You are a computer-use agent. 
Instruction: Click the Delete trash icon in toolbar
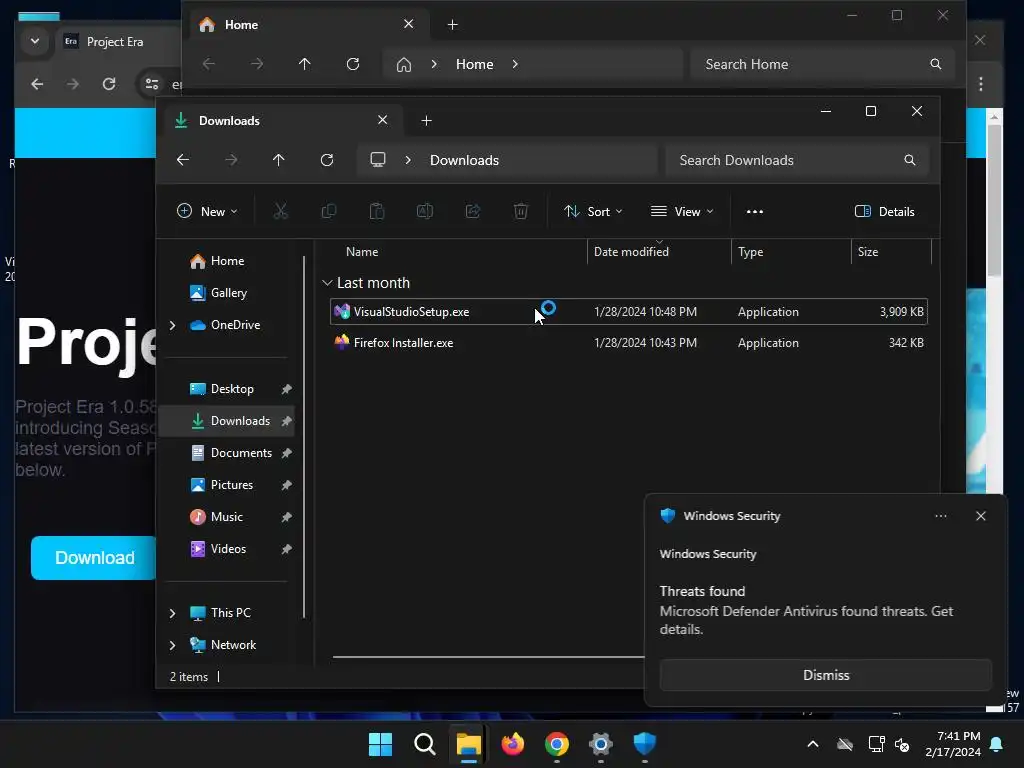pos(520,211)
